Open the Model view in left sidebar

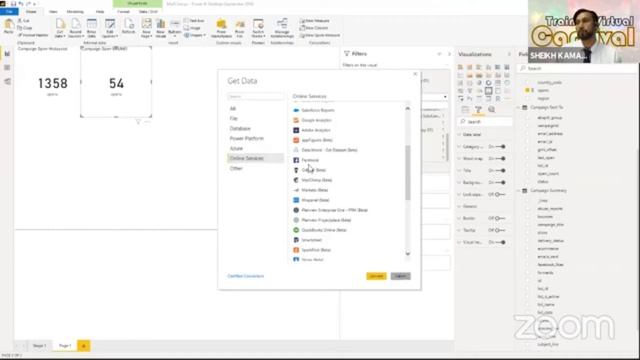(7, 81)
